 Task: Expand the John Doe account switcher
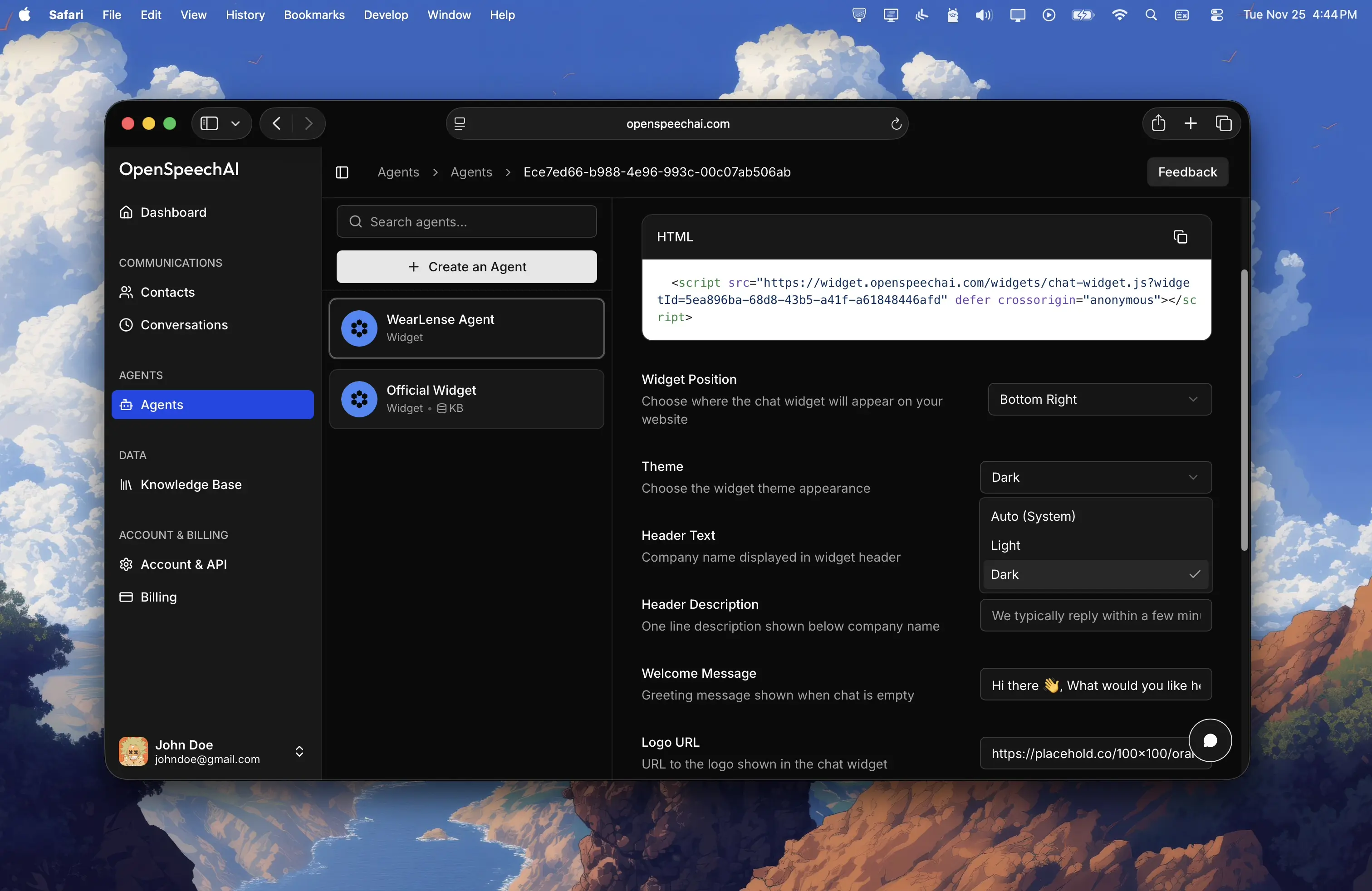coord(299,751)
